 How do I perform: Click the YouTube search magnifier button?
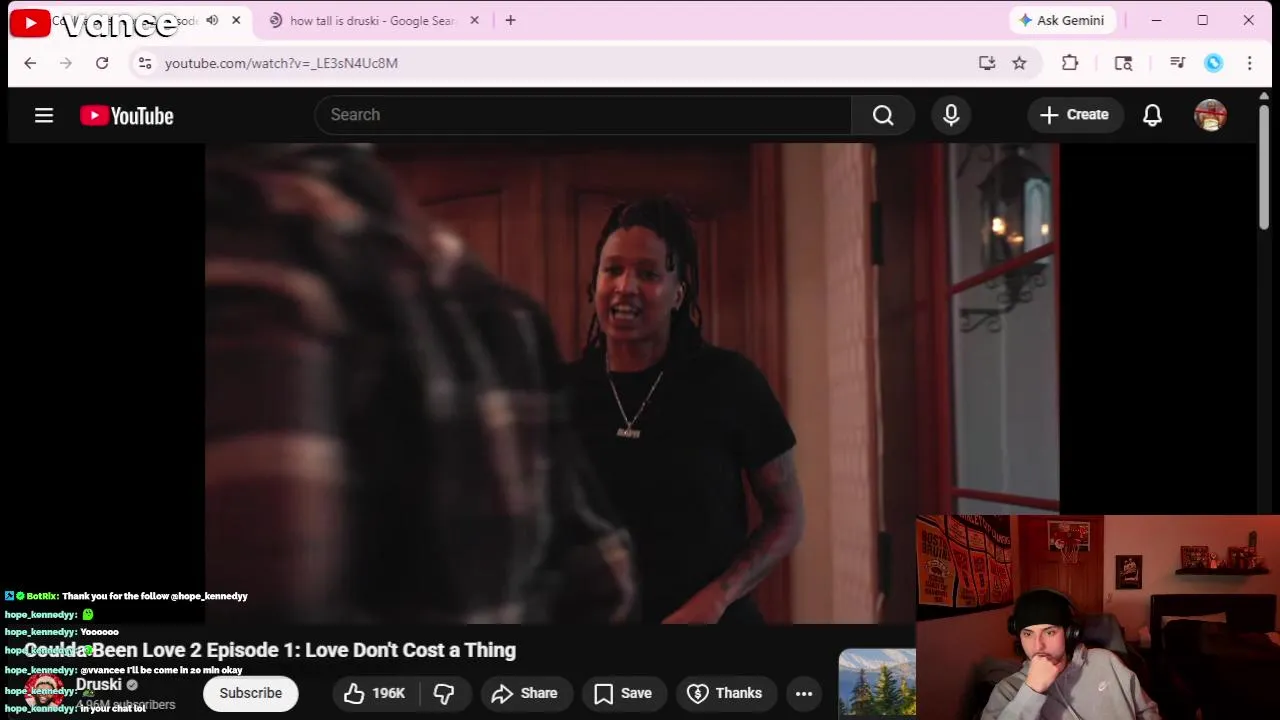883,115
